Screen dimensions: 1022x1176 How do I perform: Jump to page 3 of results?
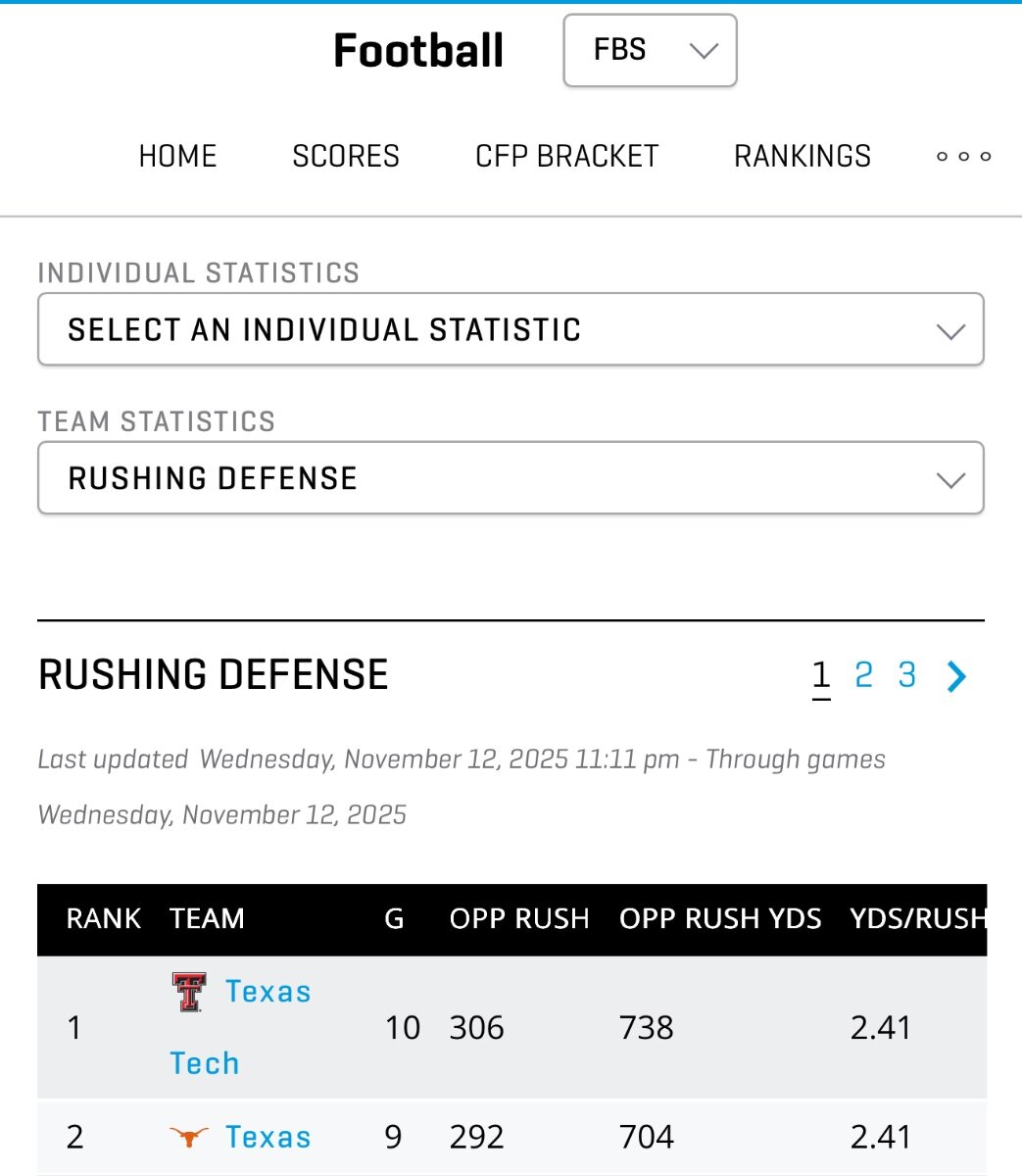(907, 675)
